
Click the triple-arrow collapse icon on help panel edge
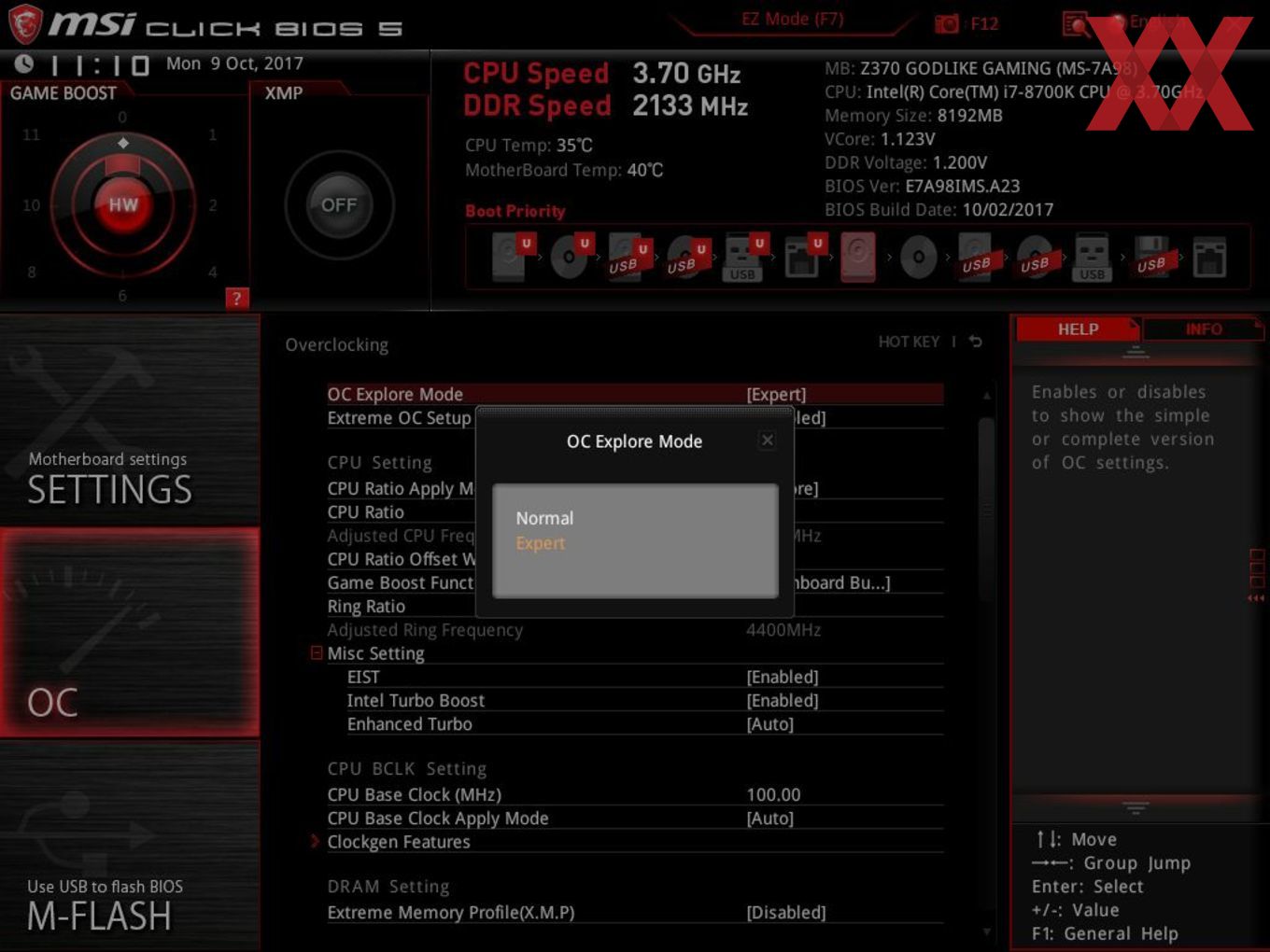1256,598
